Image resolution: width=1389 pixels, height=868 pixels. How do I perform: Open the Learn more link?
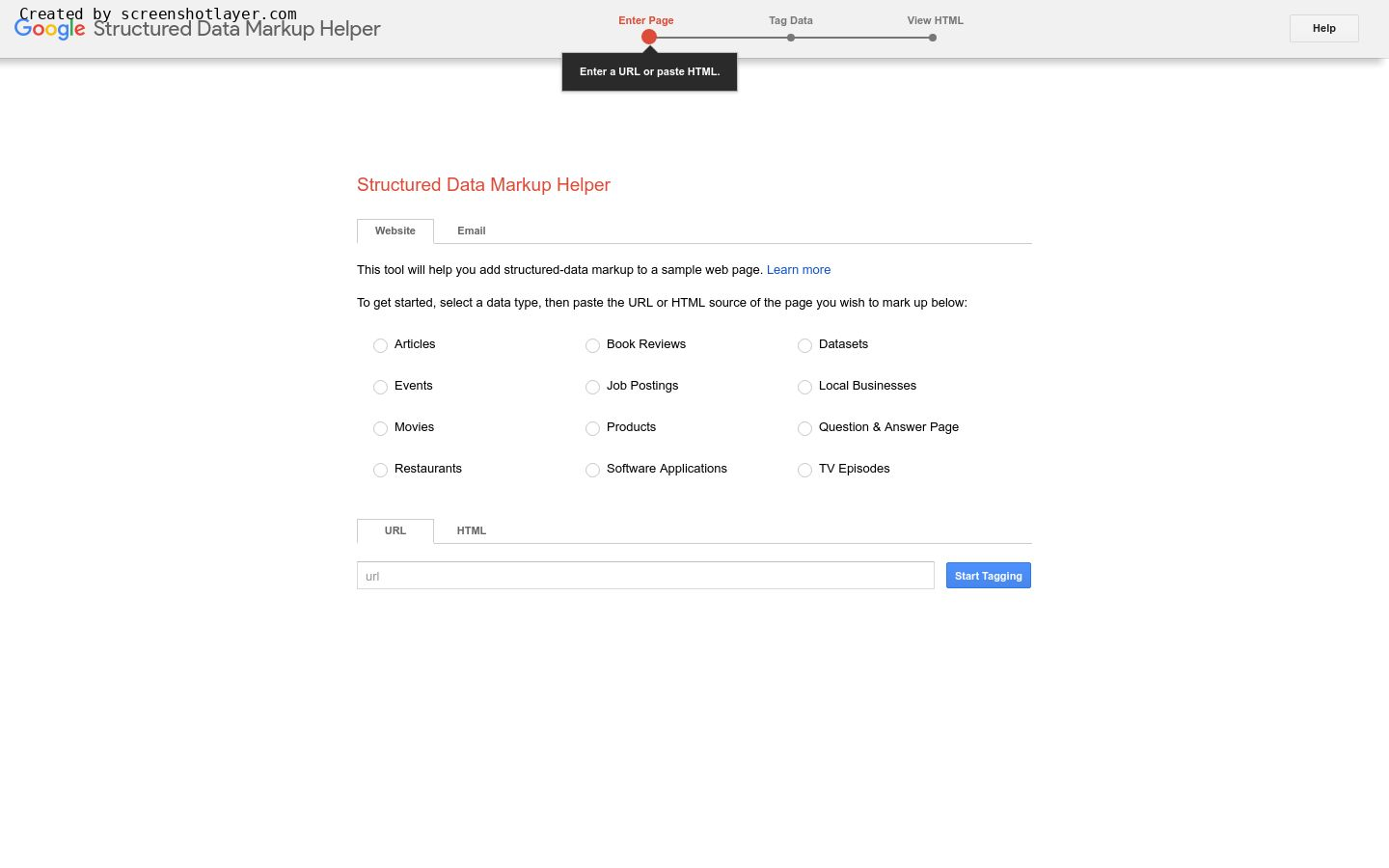click(x=798, y=269)
